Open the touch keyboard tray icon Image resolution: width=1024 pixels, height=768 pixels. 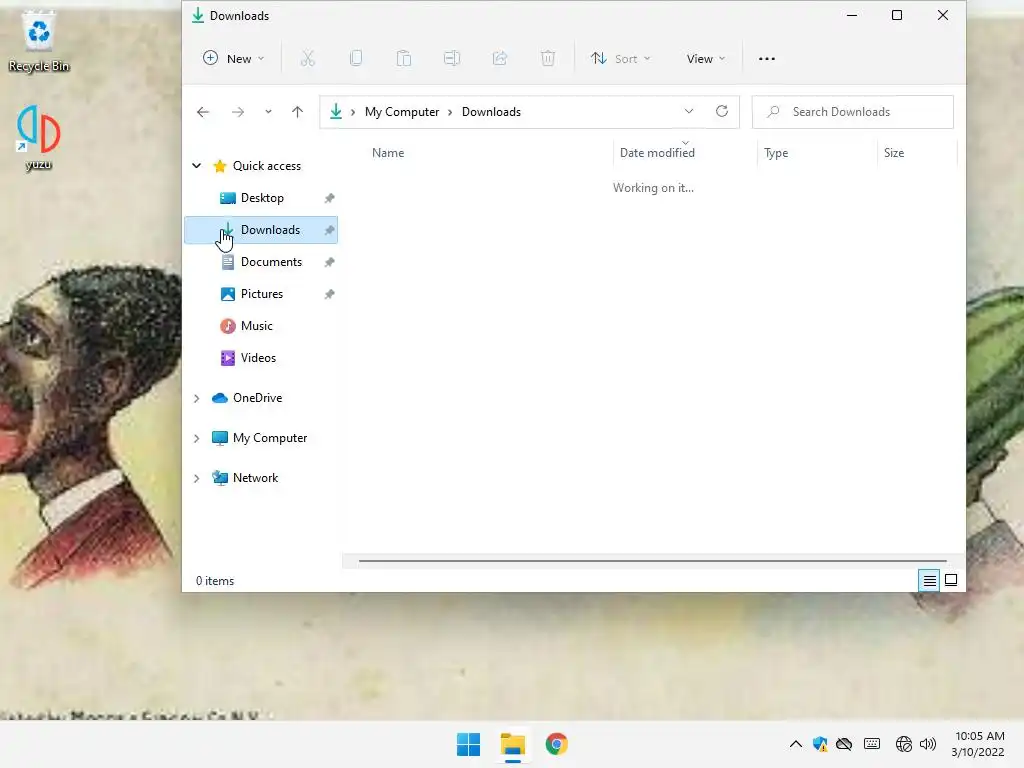click(x=872, y=744)
